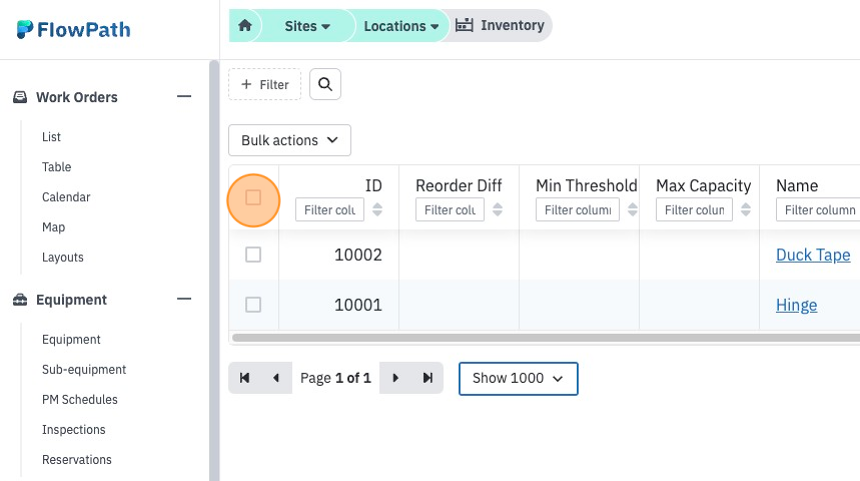The image size is (860, 481).
Task: Sort by the ID column arrows
Action: click(x=377, y=210)
